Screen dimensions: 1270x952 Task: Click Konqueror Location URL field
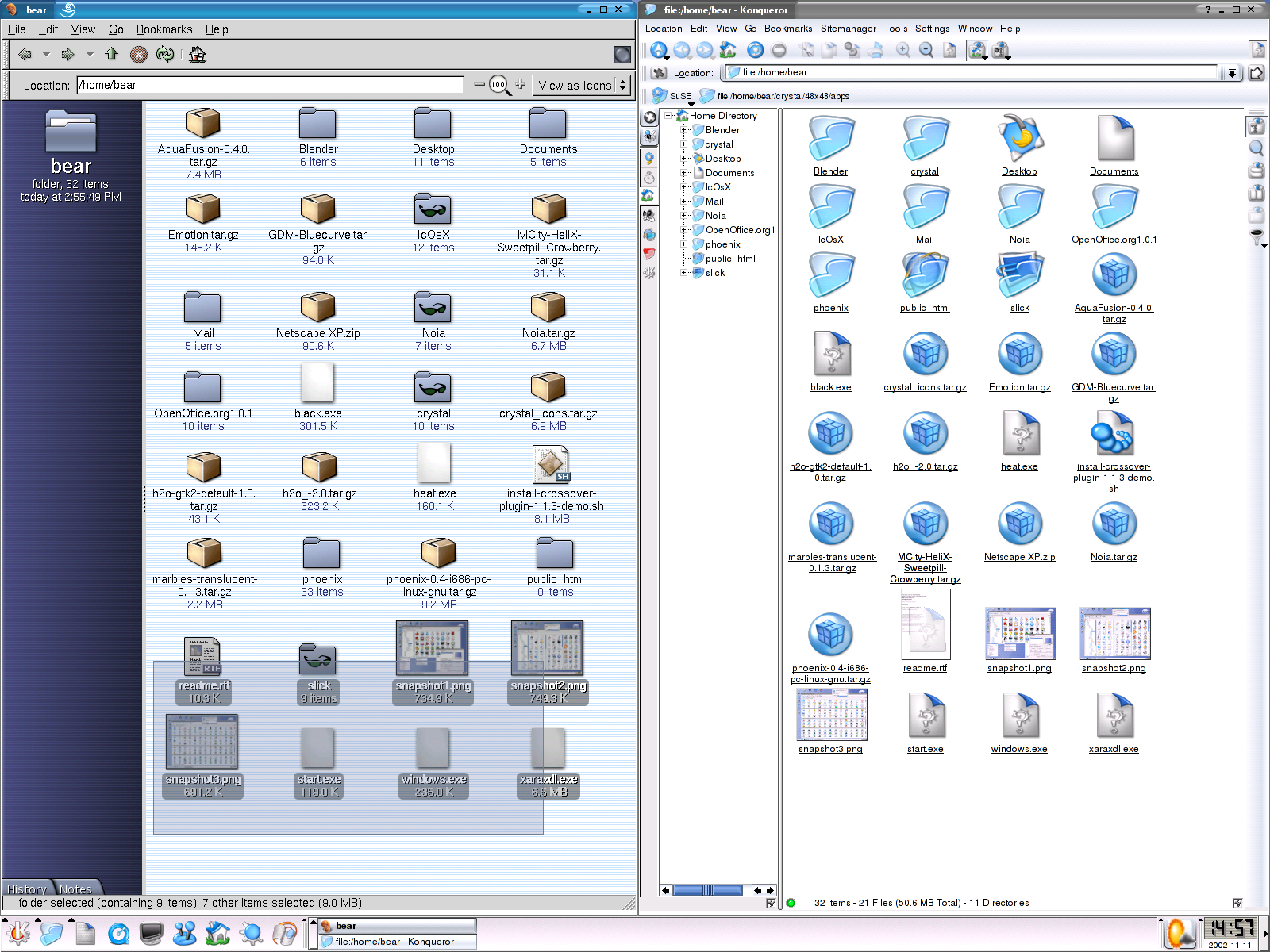[x=972, y=72]
